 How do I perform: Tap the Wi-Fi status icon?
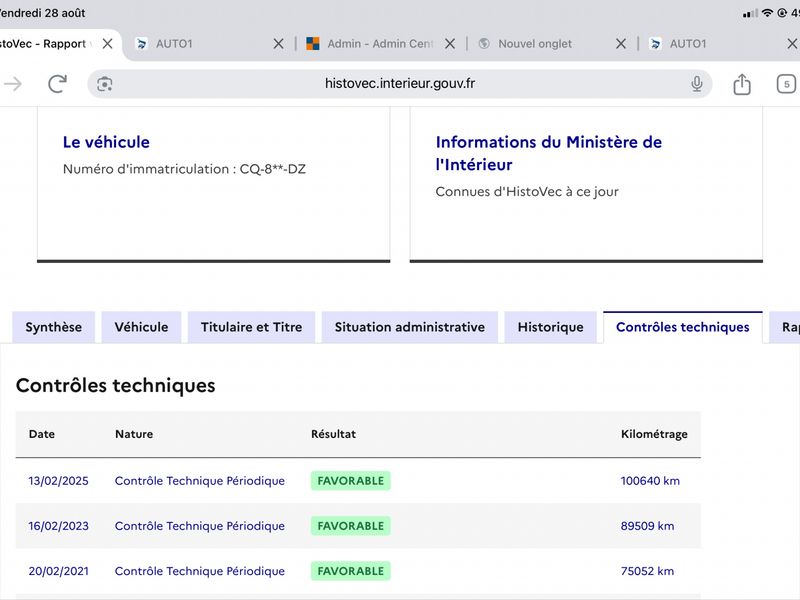pos(767,13)
